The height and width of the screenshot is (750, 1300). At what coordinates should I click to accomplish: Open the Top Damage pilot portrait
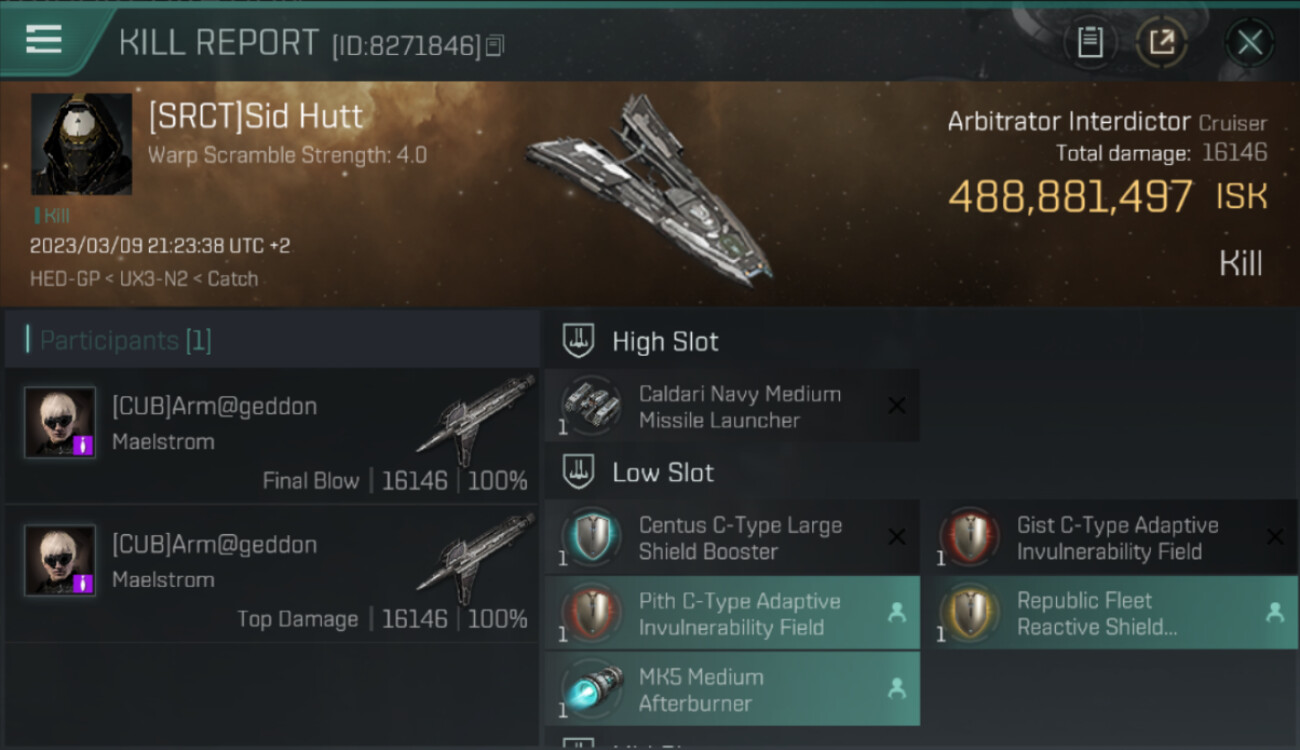60,560
